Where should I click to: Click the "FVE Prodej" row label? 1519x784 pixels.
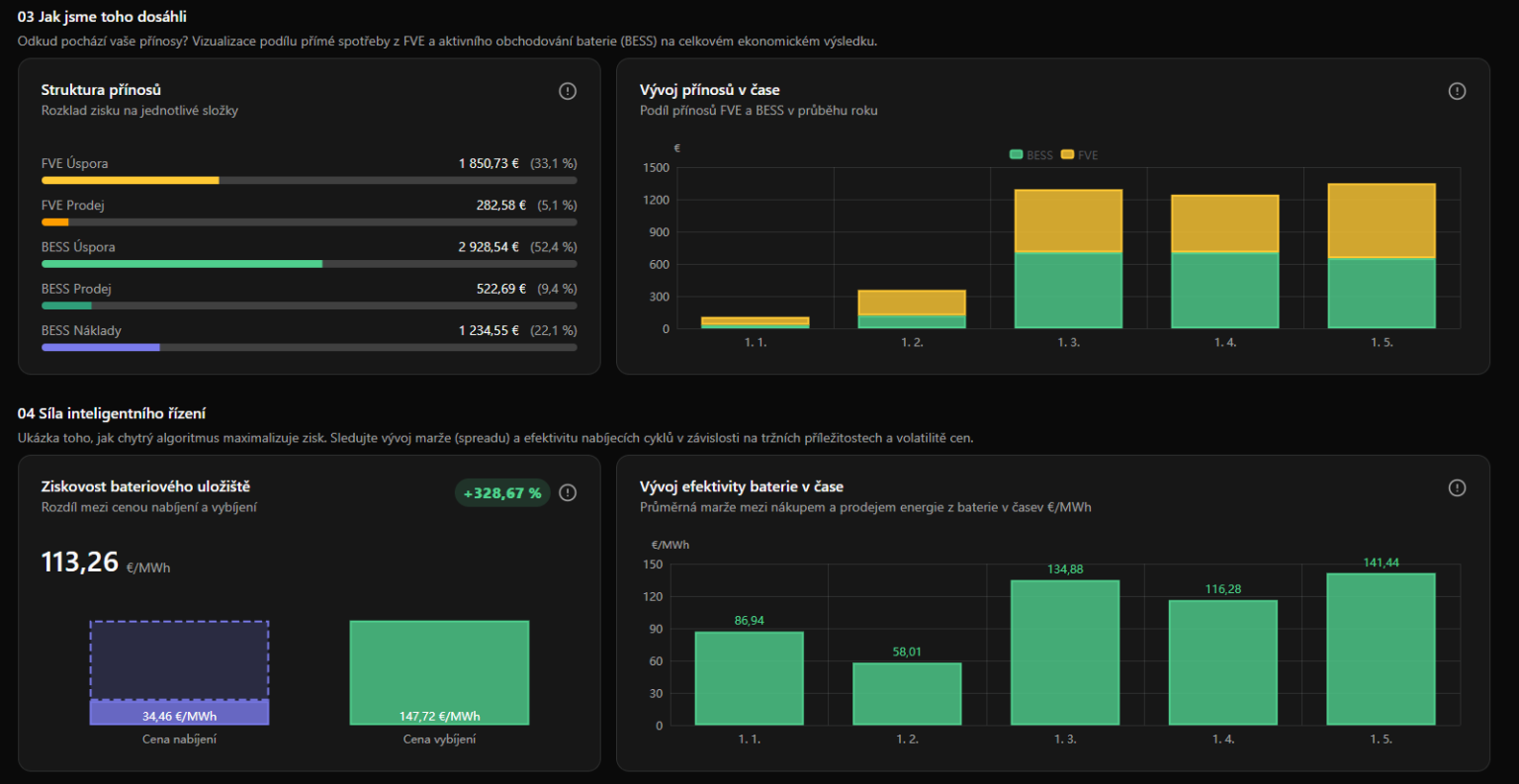(x=73, y=205)
